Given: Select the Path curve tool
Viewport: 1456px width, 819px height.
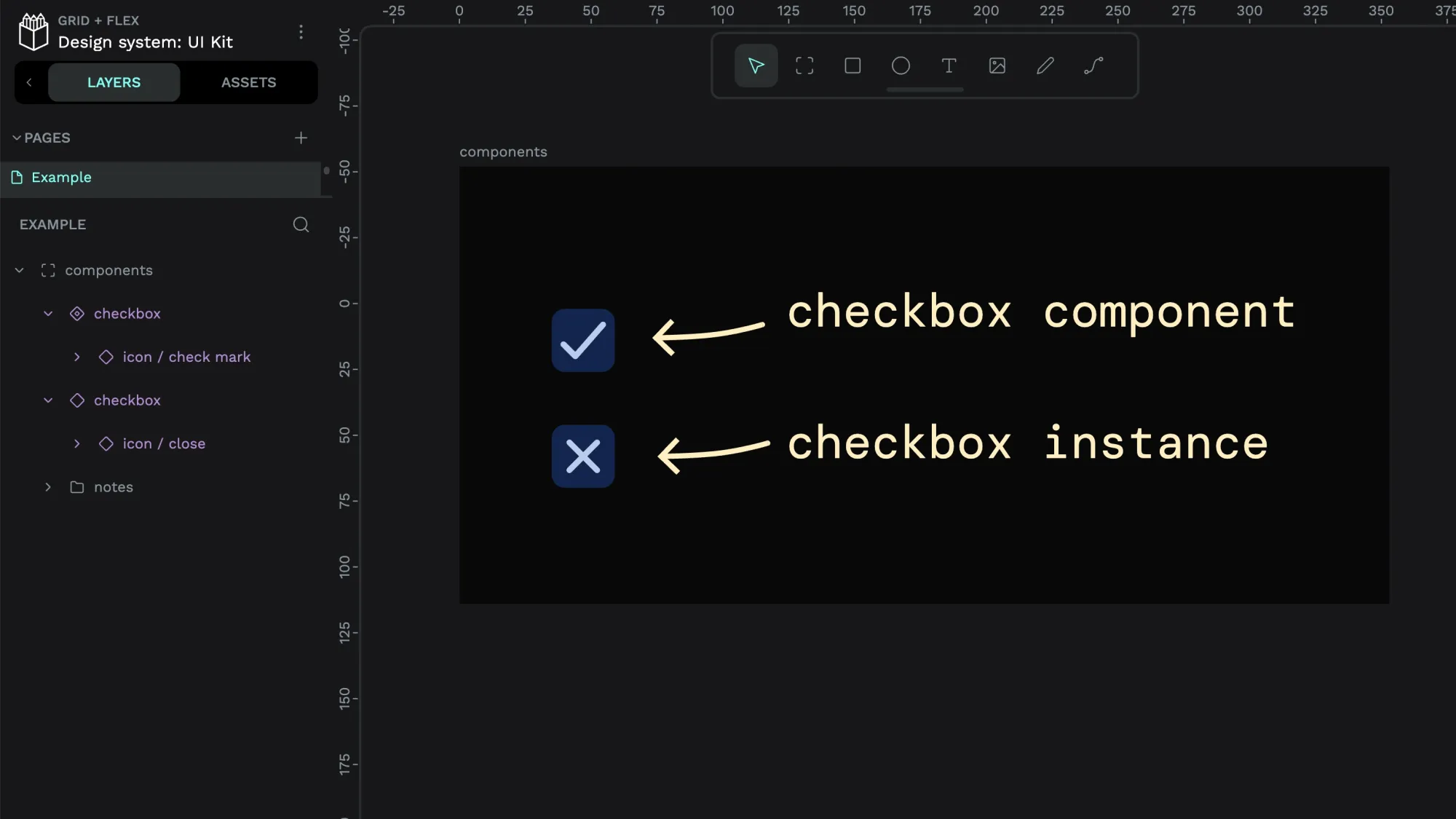Looking at the screenshot, I should point(1093,66).
